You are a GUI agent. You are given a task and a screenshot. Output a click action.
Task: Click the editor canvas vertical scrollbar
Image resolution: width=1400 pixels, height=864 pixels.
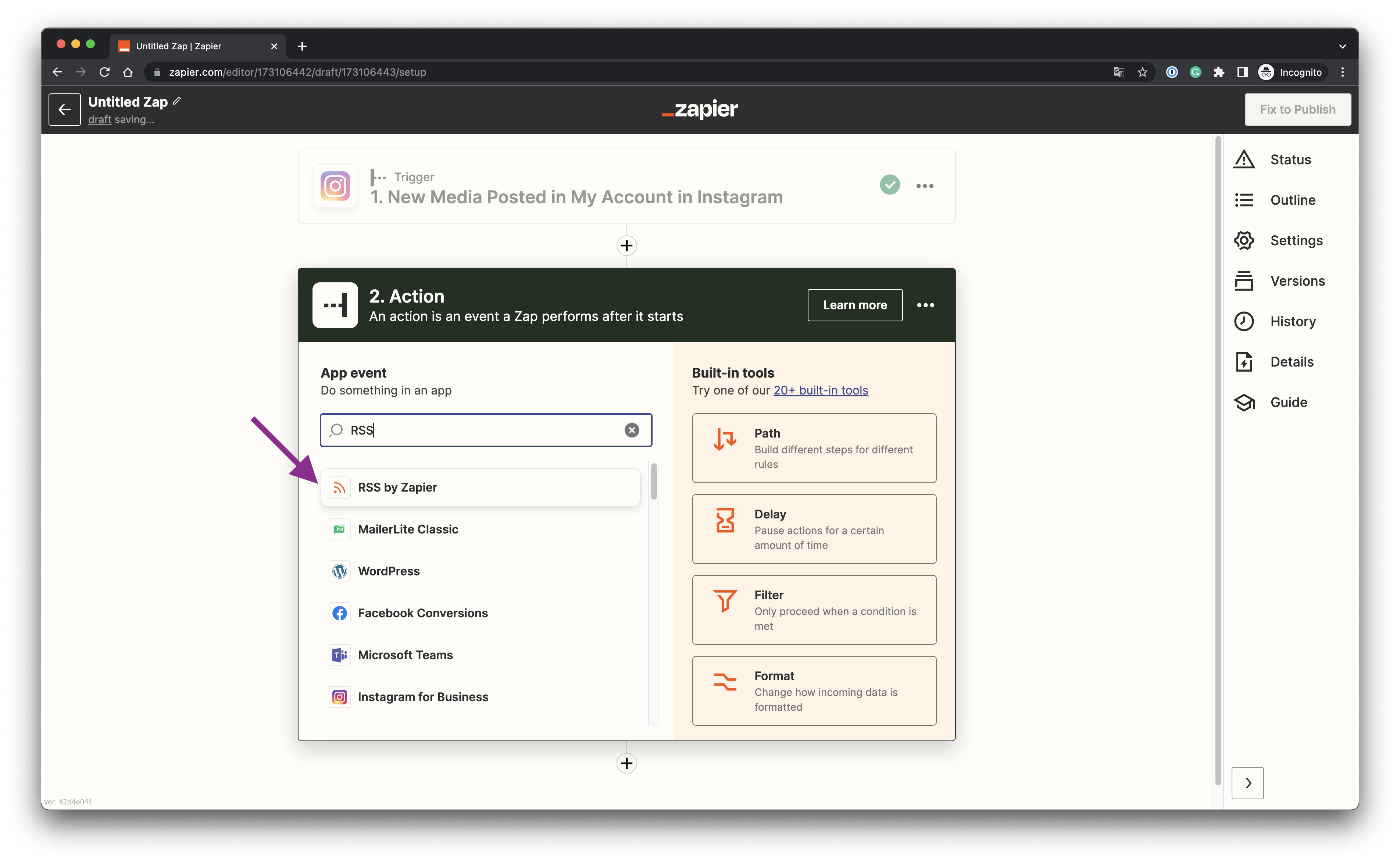point(1218,460)
